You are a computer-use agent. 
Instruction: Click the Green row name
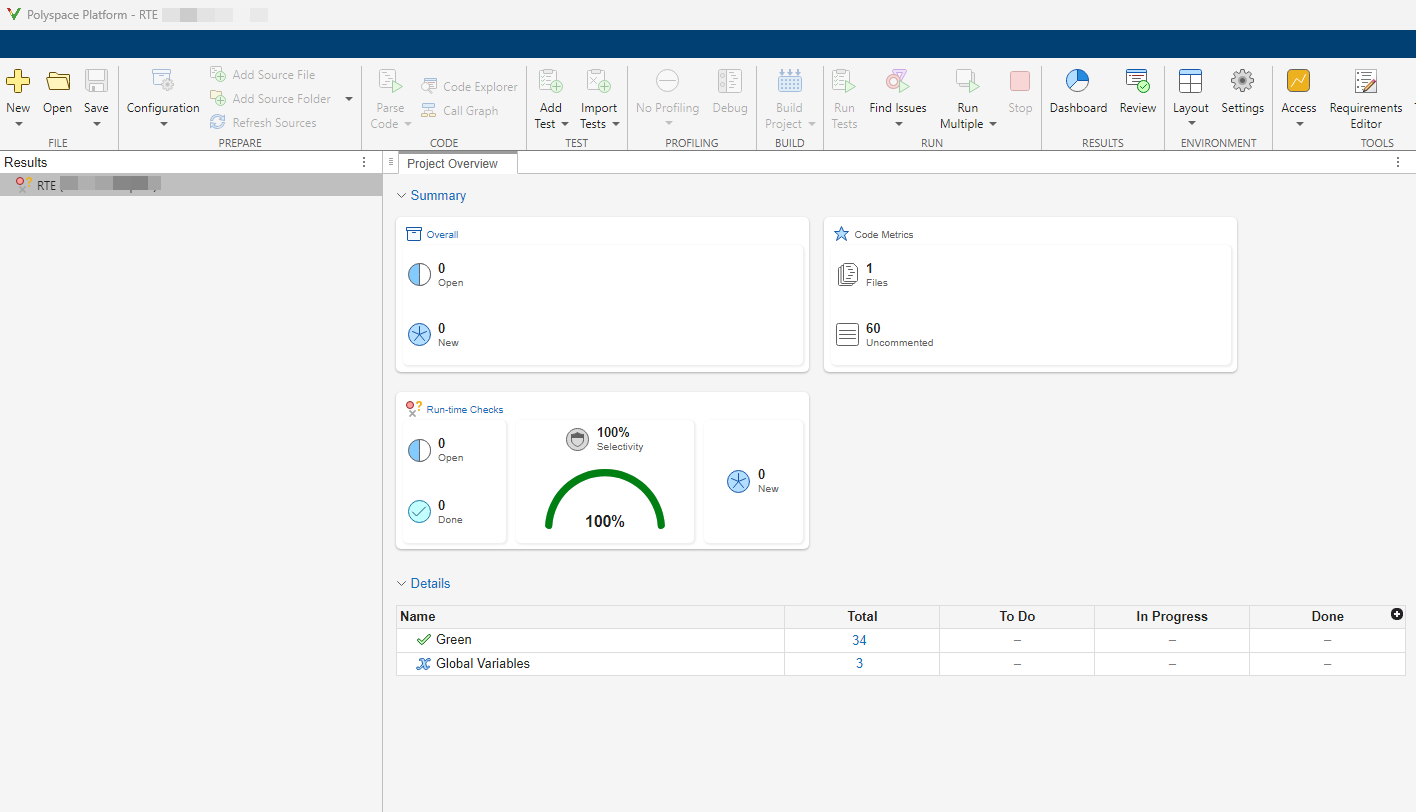click(454, 639)
